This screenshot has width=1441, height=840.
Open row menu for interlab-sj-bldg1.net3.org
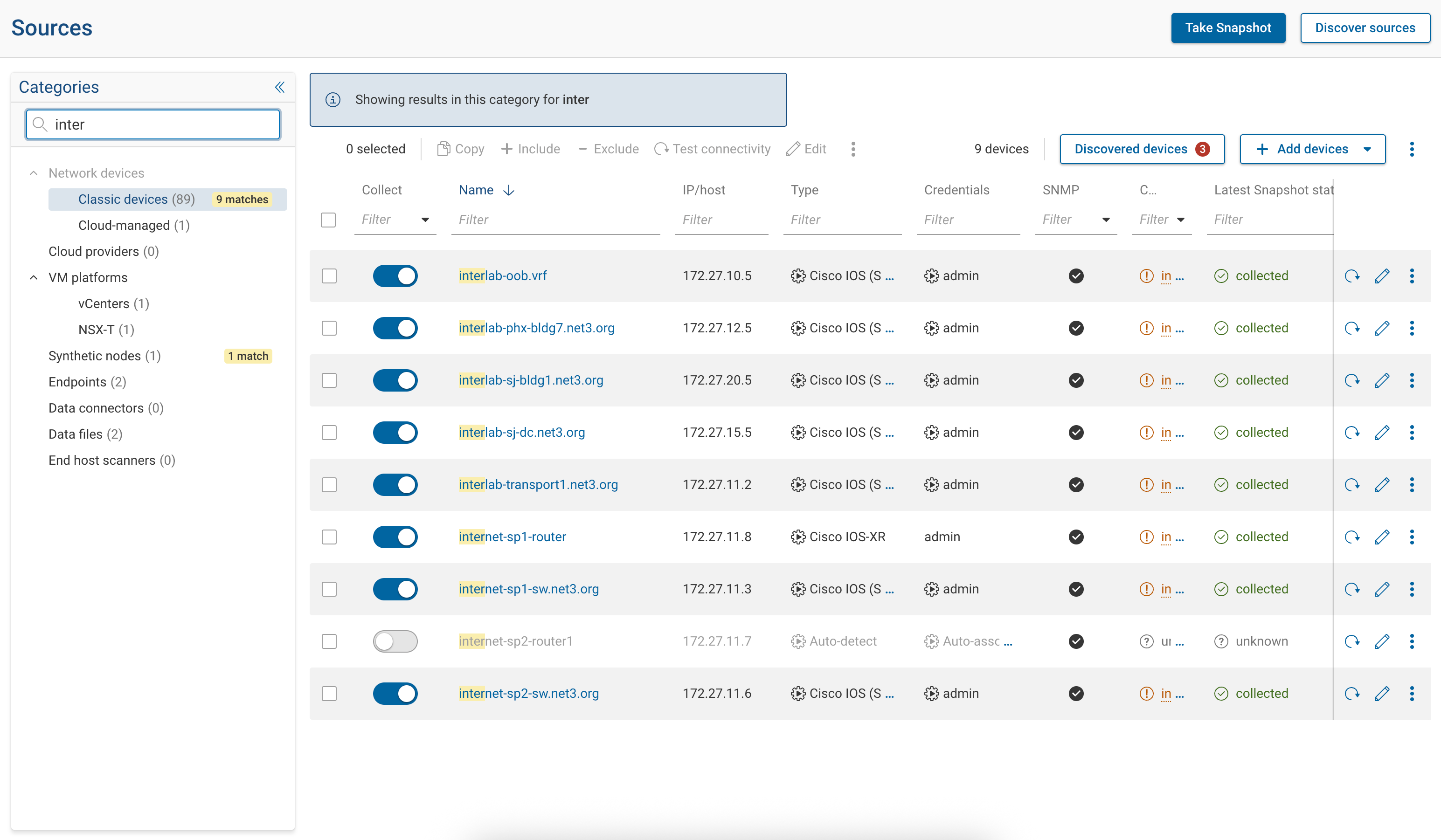pyautogui.click(x=1412, y=380)
